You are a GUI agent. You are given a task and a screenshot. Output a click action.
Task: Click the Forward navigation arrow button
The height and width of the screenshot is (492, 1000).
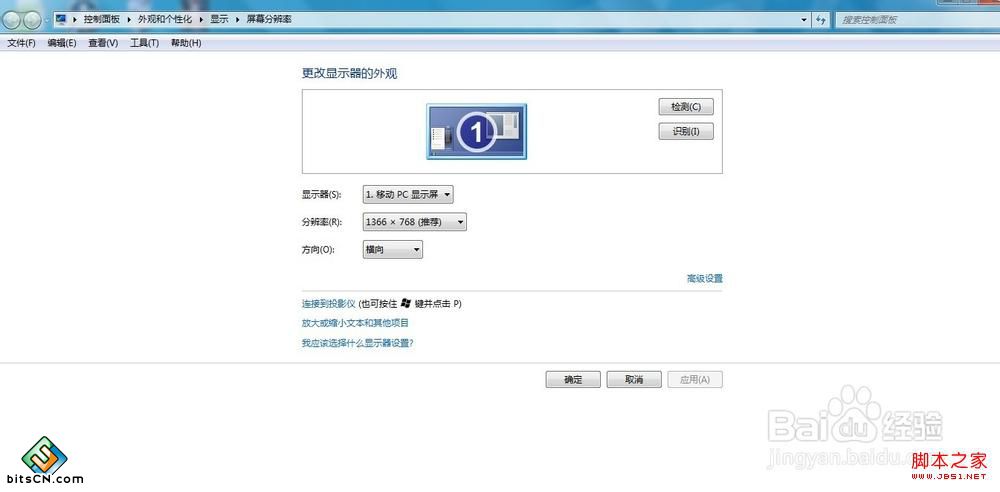(x=32, y=20)
